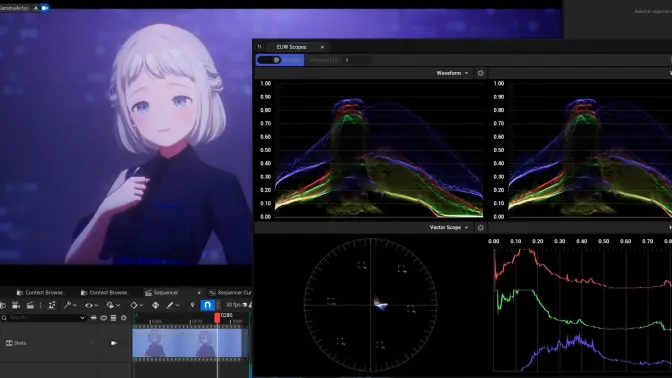Image resolution: width=672 pixels, height=378 pixels.
Task: Open snapping options dots beside magnet
Action: [218, 305]
